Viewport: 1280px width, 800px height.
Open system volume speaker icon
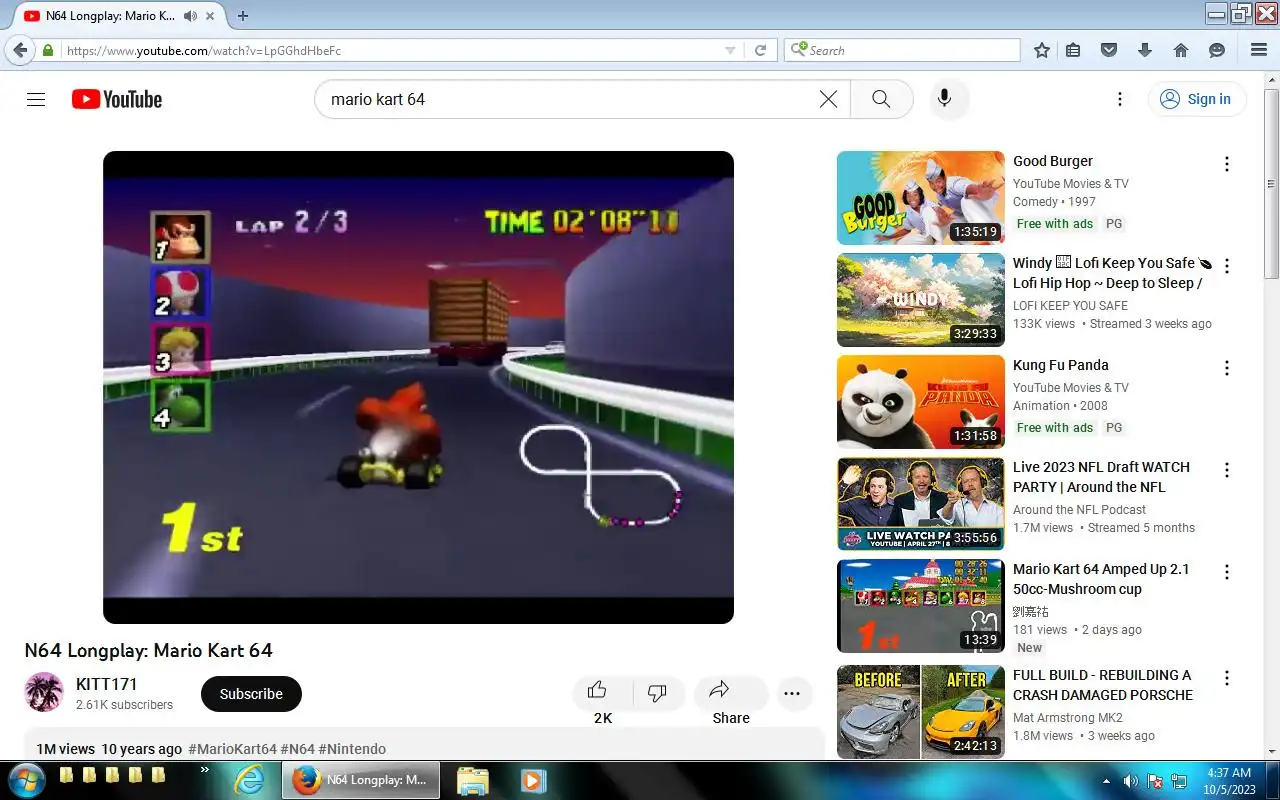[1131, 781]
